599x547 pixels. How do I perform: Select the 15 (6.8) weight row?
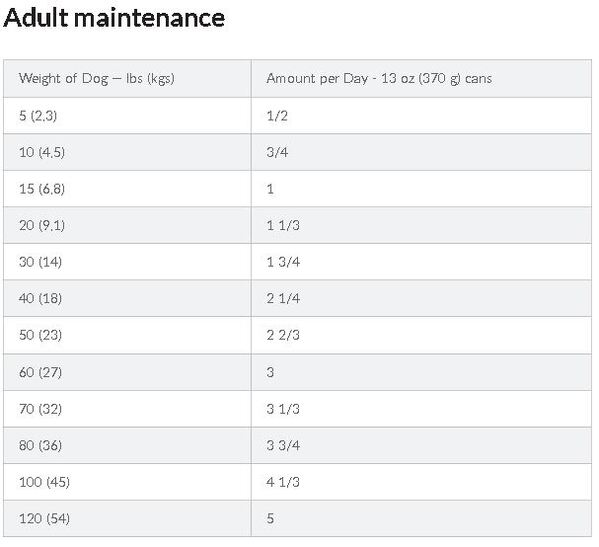(297, 189)
